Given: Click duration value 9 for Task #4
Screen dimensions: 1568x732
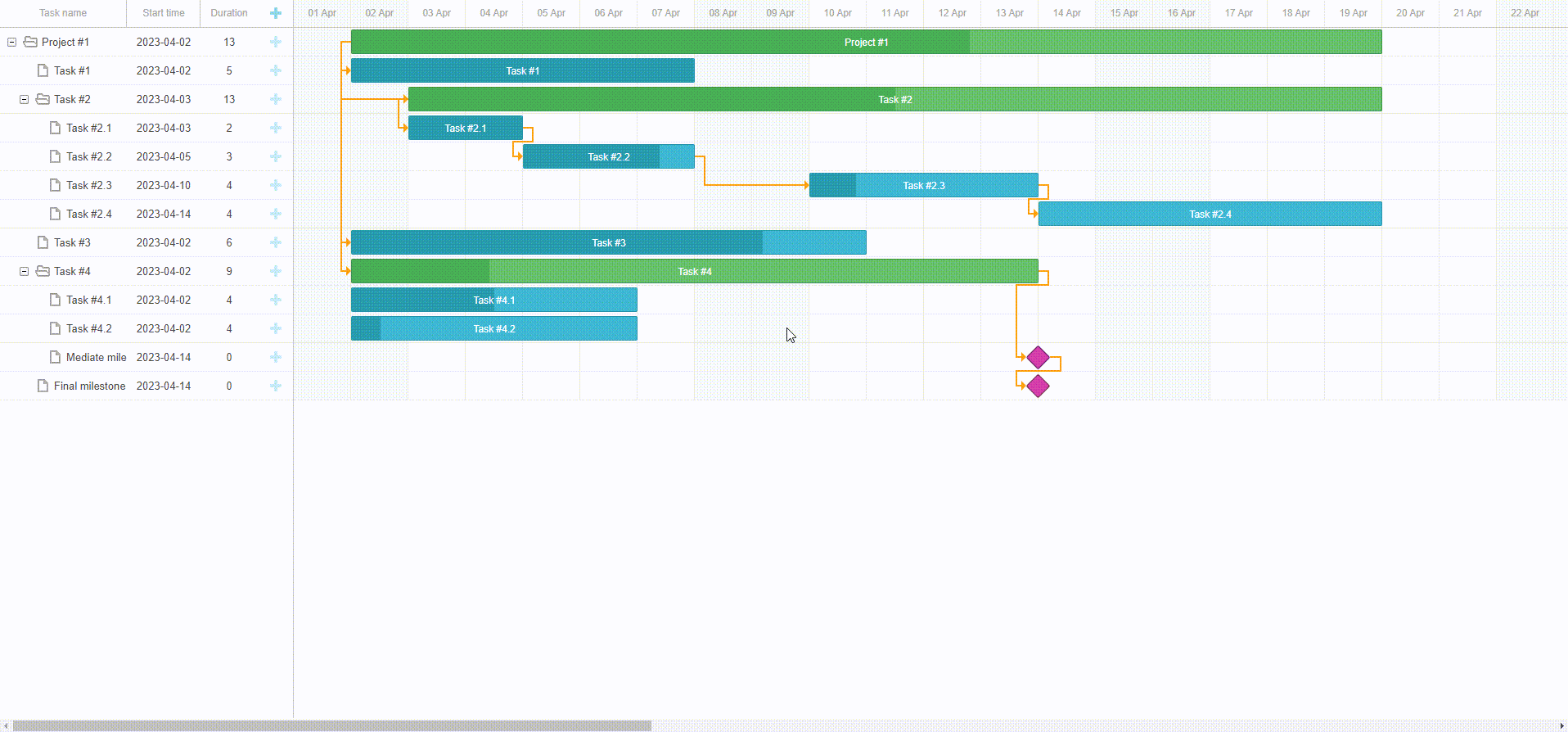Looking at the screenshot, I should [x=229, y=271].
